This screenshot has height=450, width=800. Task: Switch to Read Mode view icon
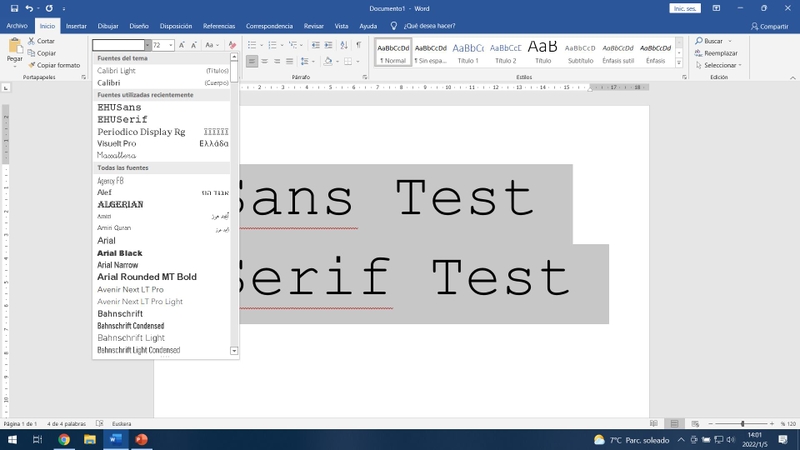pos(654,423)
